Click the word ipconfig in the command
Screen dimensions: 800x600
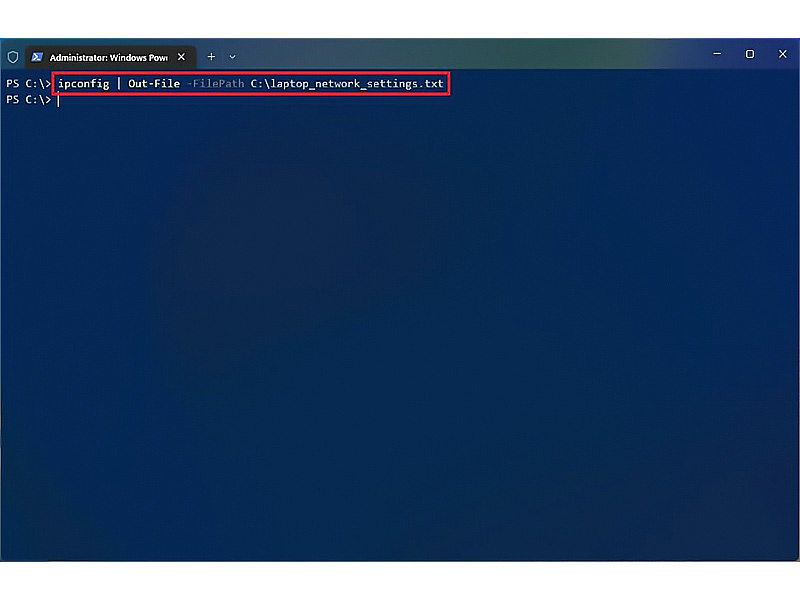coord(83,84)
